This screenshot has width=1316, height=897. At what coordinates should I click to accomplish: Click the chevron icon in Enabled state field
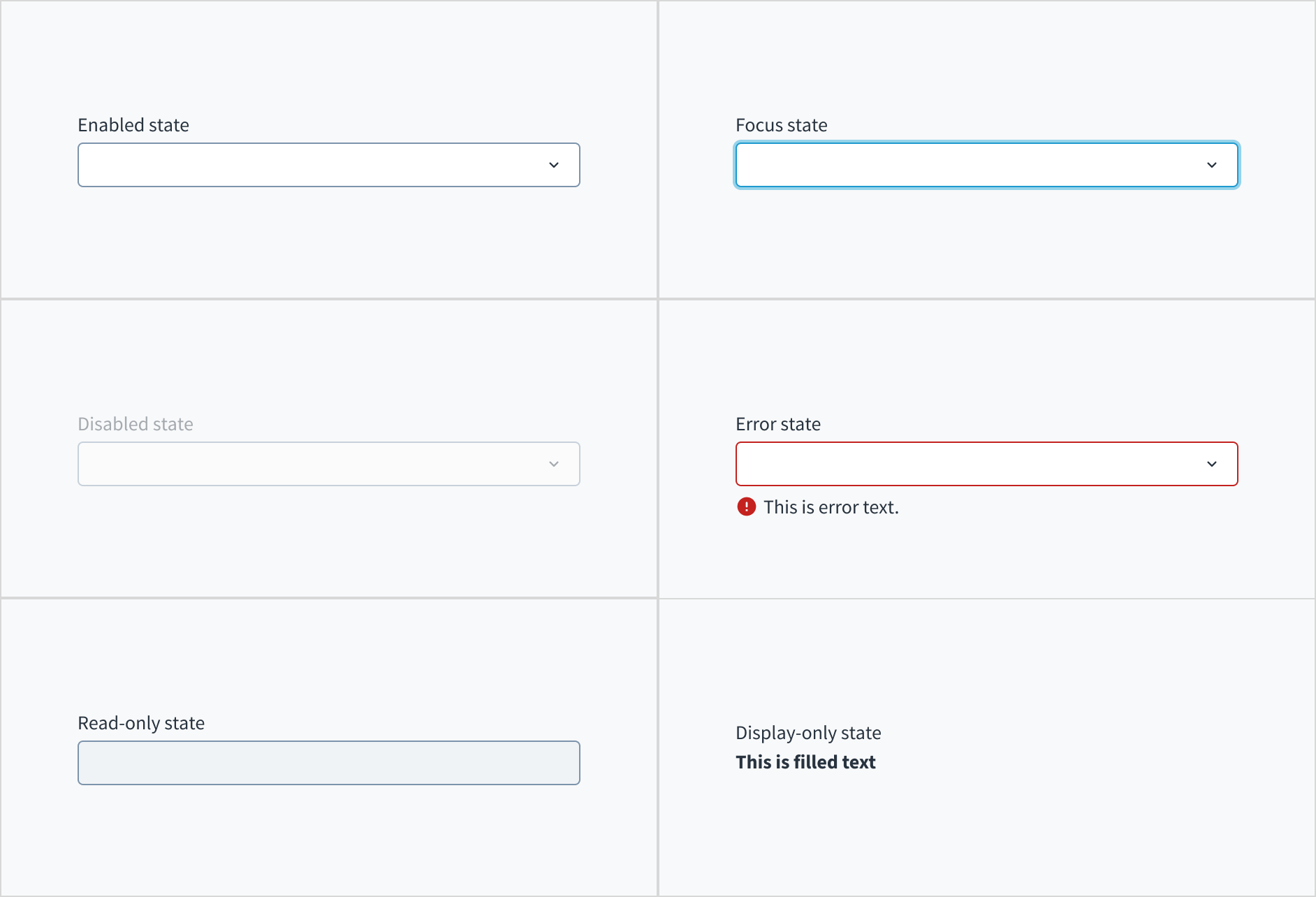554,165
